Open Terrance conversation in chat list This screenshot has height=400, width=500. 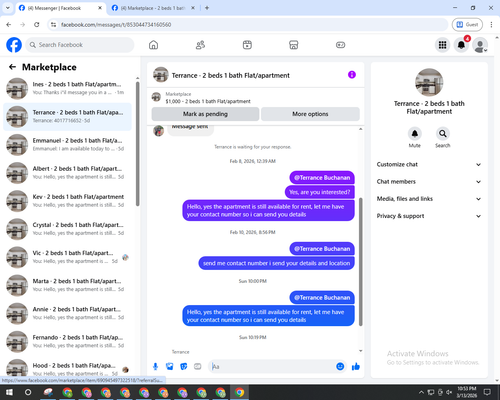point(67,116)
